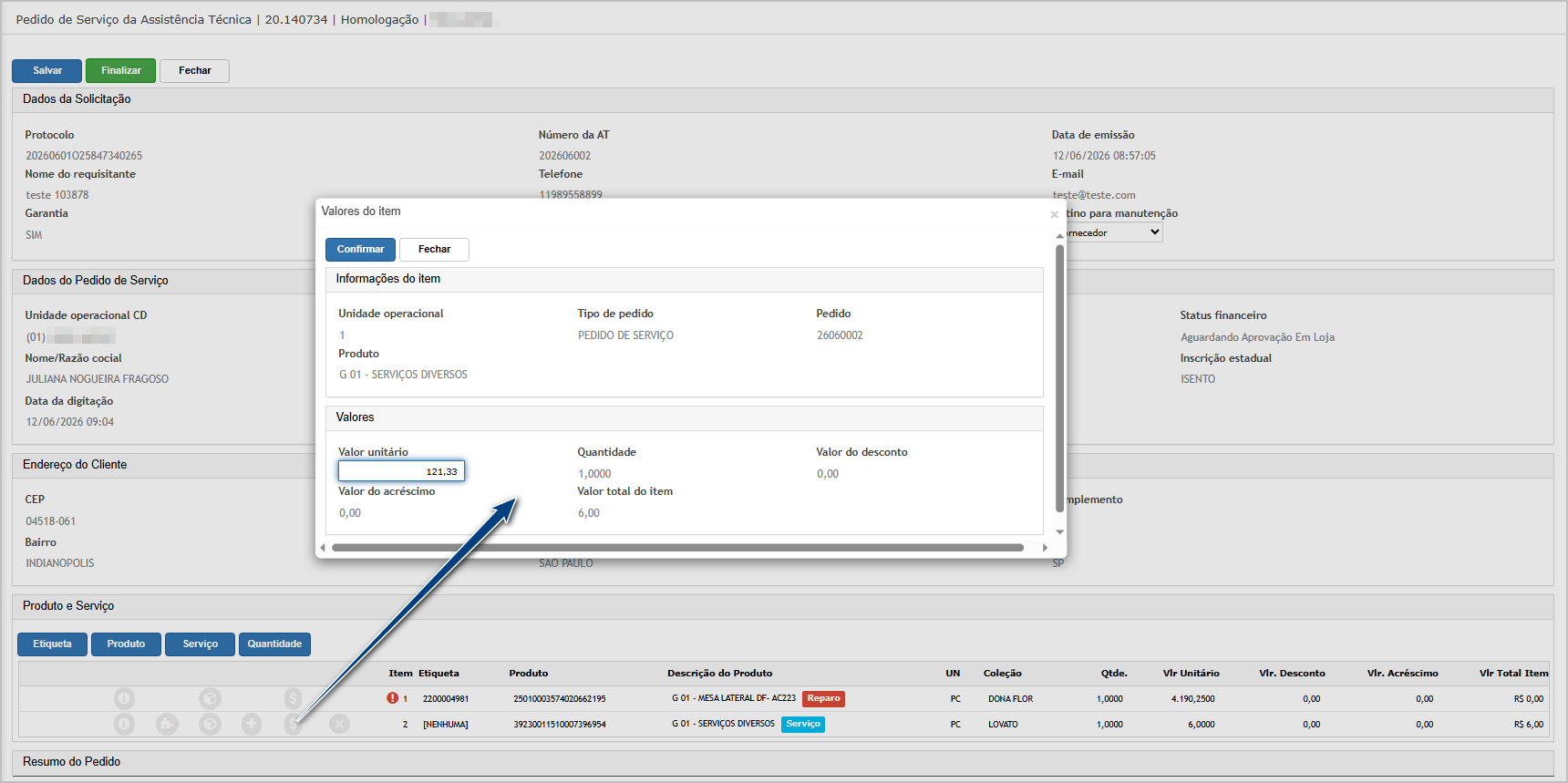Click the puzzle piece icon in item 2 row
Screen dimensions: 1568x783
pyautogui.click(x=167, y=724)
